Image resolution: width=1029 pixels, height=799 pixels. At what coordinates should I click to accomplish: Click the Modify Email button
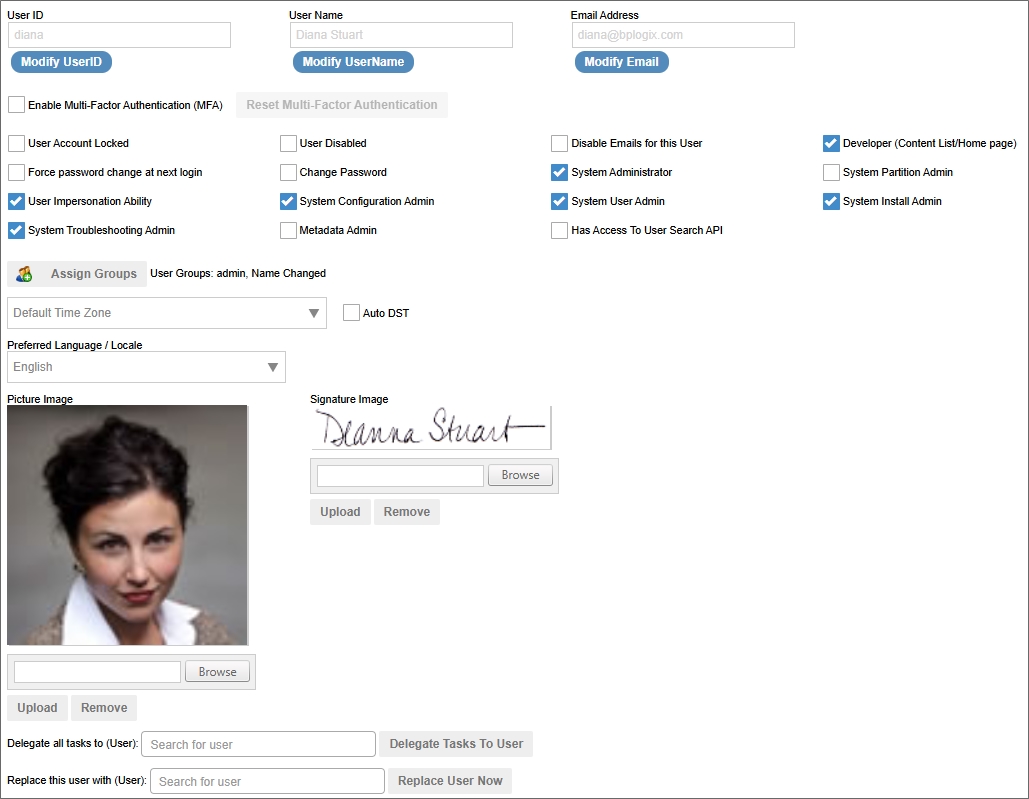click(621, 62)
